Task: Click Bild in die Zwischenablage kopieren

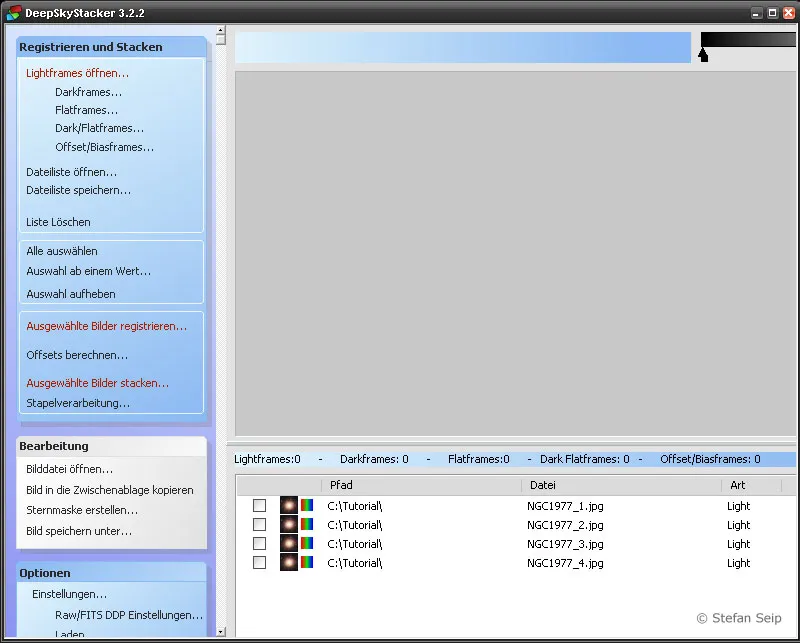Action: (110, 490)
